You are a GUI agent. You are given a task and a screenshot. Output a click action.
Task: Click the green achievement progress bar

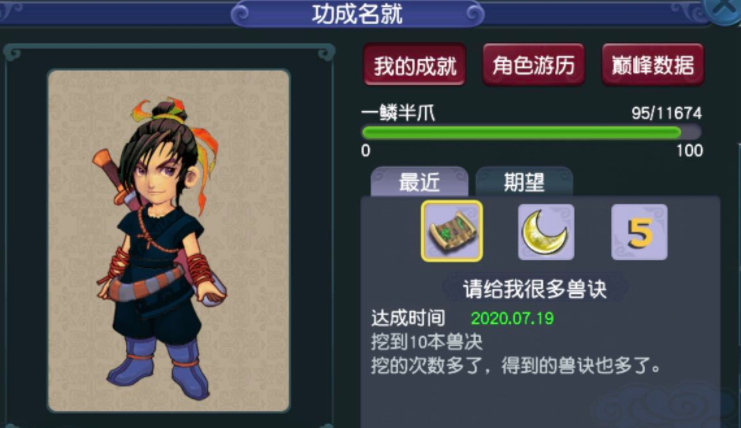(x=531, y=132)
